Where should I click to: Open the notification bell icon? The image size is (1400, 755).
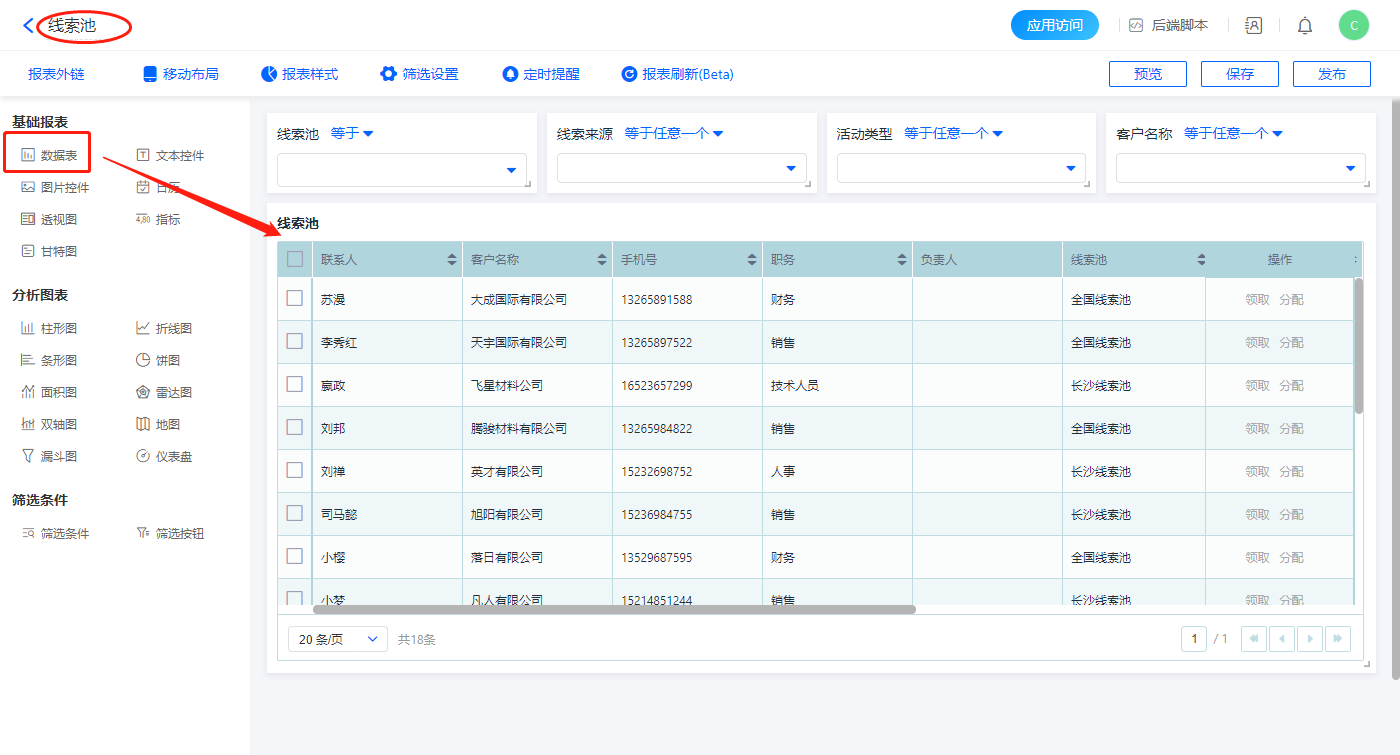[x=1305, y=26]
